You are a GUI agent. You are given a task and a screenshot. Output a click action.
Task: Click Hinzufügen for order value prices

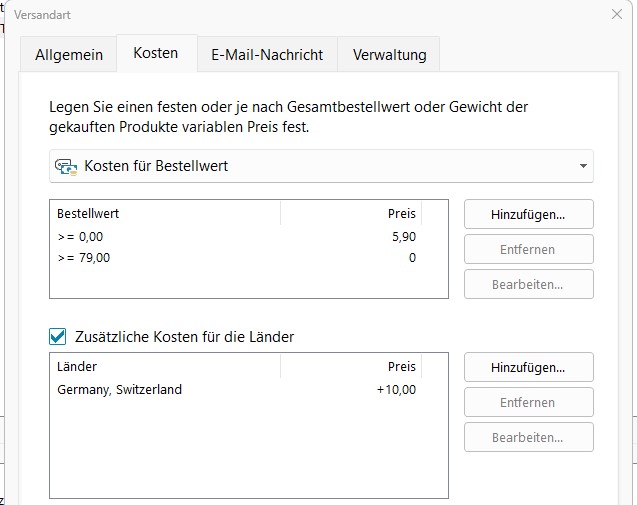coord(528,214)
